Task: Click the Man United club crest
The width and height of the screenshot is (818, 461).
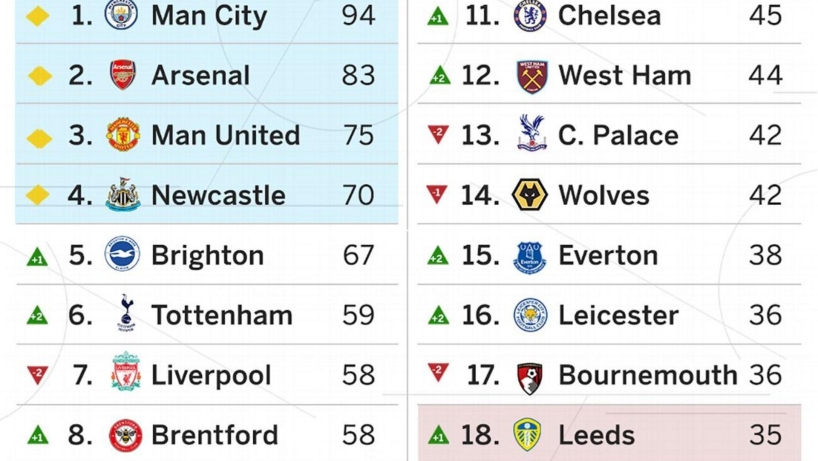Action: pos(122,135)
